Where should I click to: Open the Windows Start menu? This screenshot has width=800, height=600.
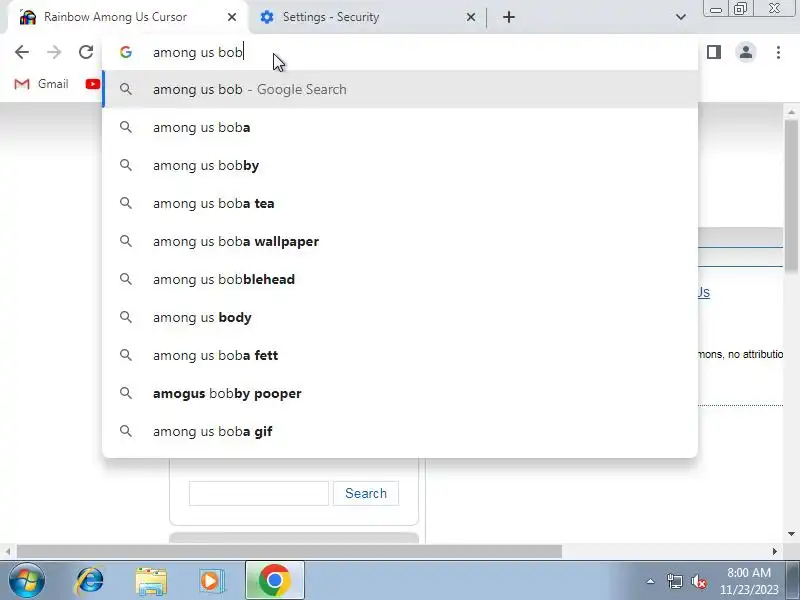tap(26, 581)
